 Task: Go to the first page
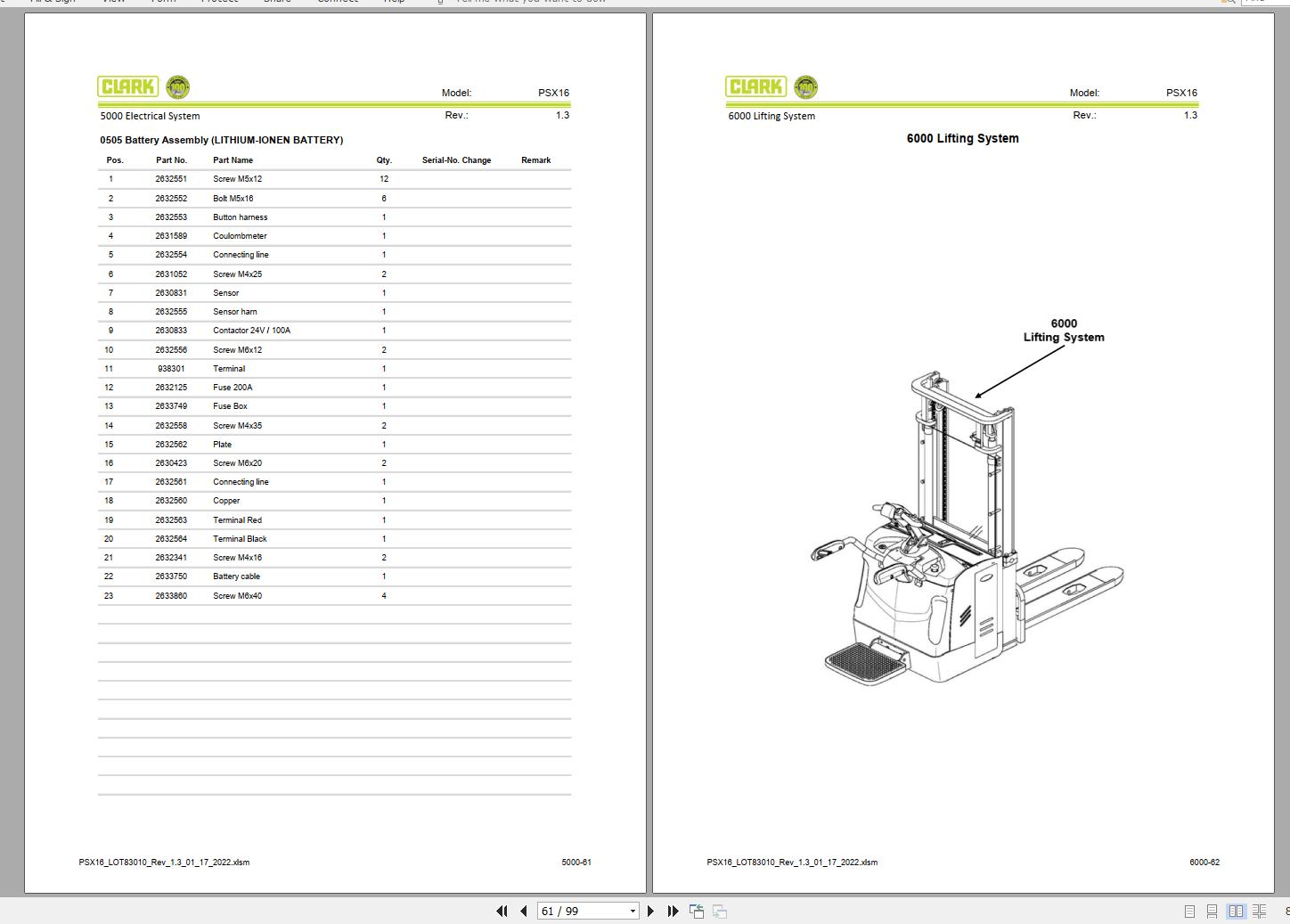click(x=502, y=911)
